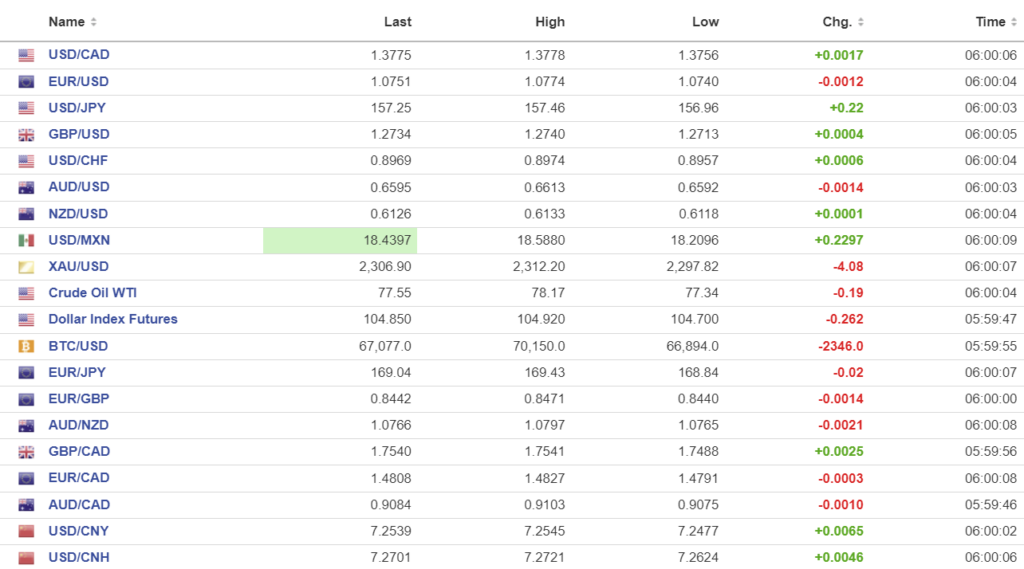Sort by the Chg. column sort arrows
1024x569 pixels.
point(861,22)
